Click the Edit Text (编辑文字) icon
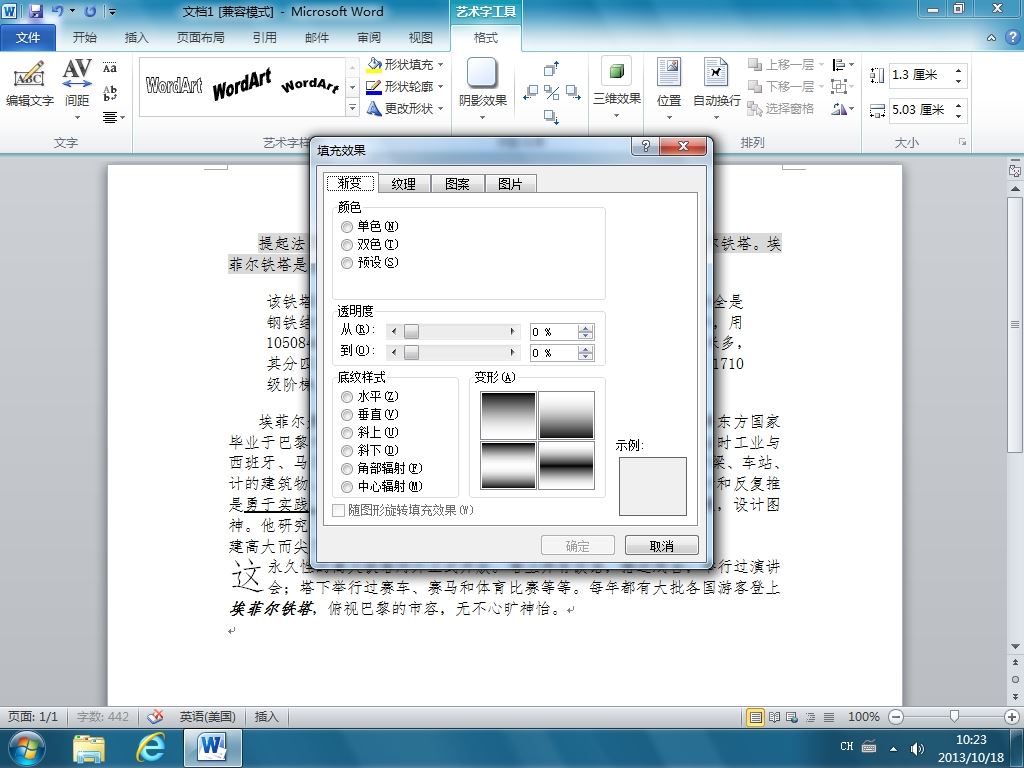 click(29, 84)
